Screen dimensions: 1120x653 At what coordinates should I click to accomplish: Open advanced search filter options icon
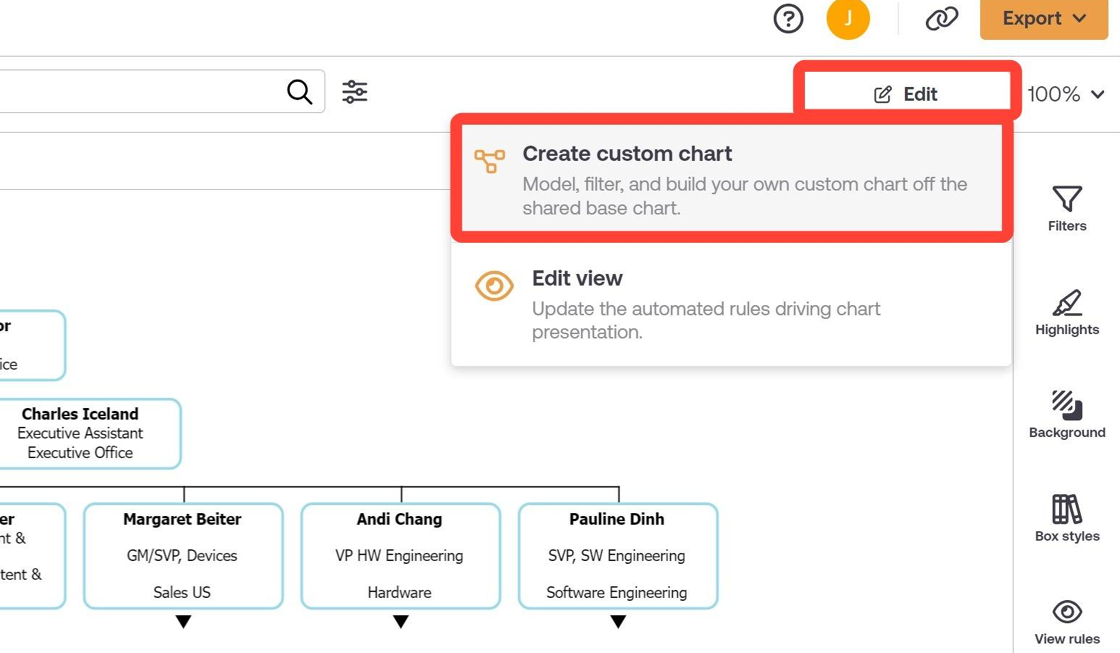click(355, 91)
